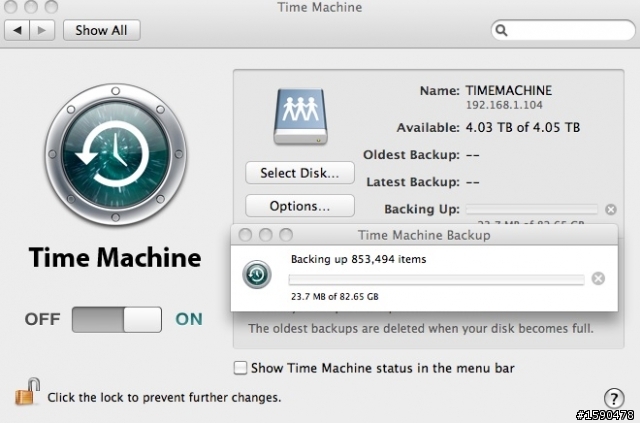Stop backing up via preferences pane X

click(x=611, y=209)
